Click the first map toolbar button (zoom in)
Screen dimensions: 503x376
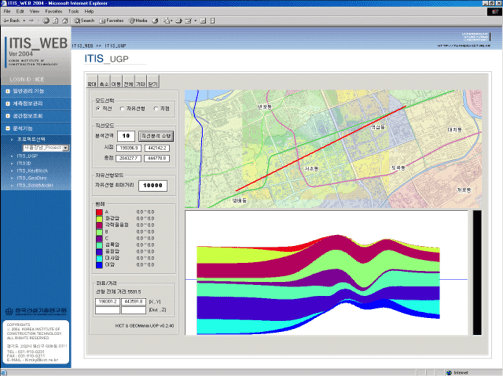[92, 81]
